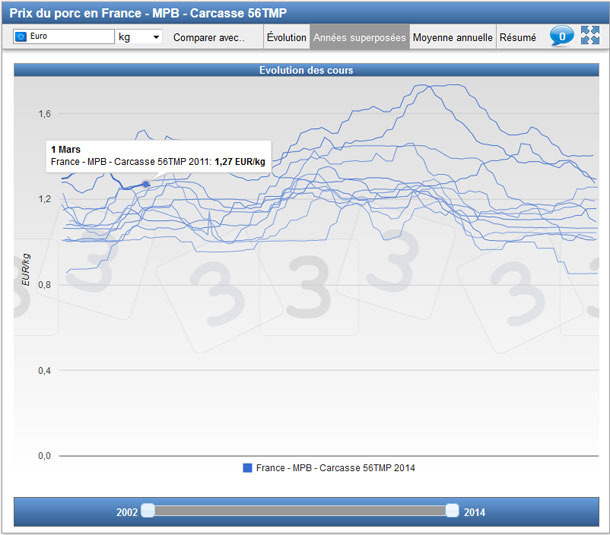This screenshot has width=610, height=535.
Task: Click the France - MPB - Carcasse 56TMP 2014 legend label
Action: tap(335, 468)
